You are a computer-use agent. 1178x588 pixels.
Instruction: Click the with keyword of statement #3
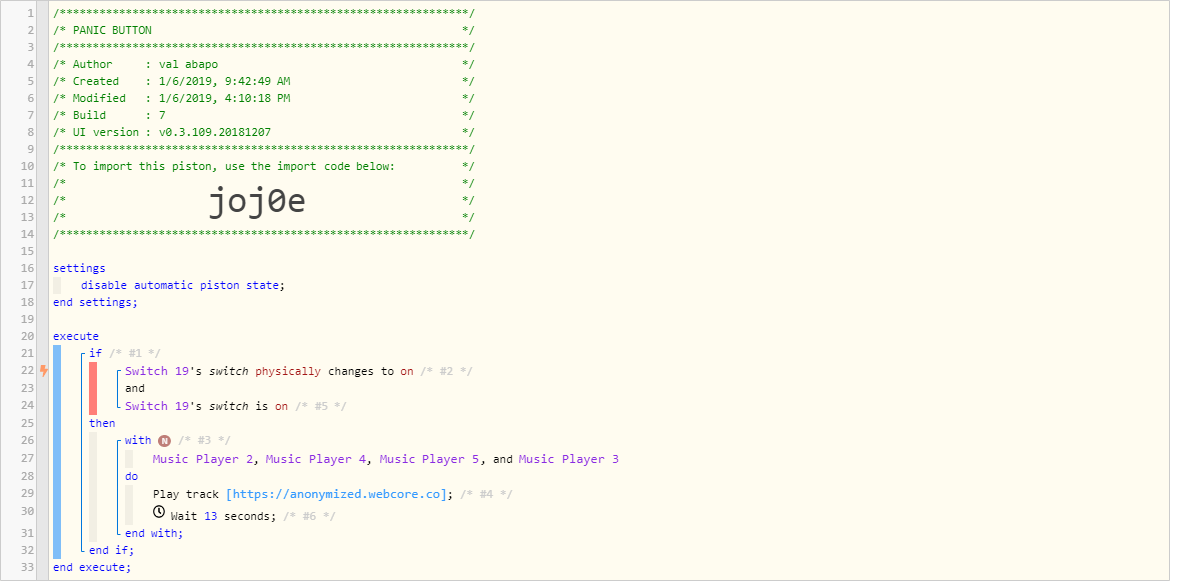tap(138, 441)
